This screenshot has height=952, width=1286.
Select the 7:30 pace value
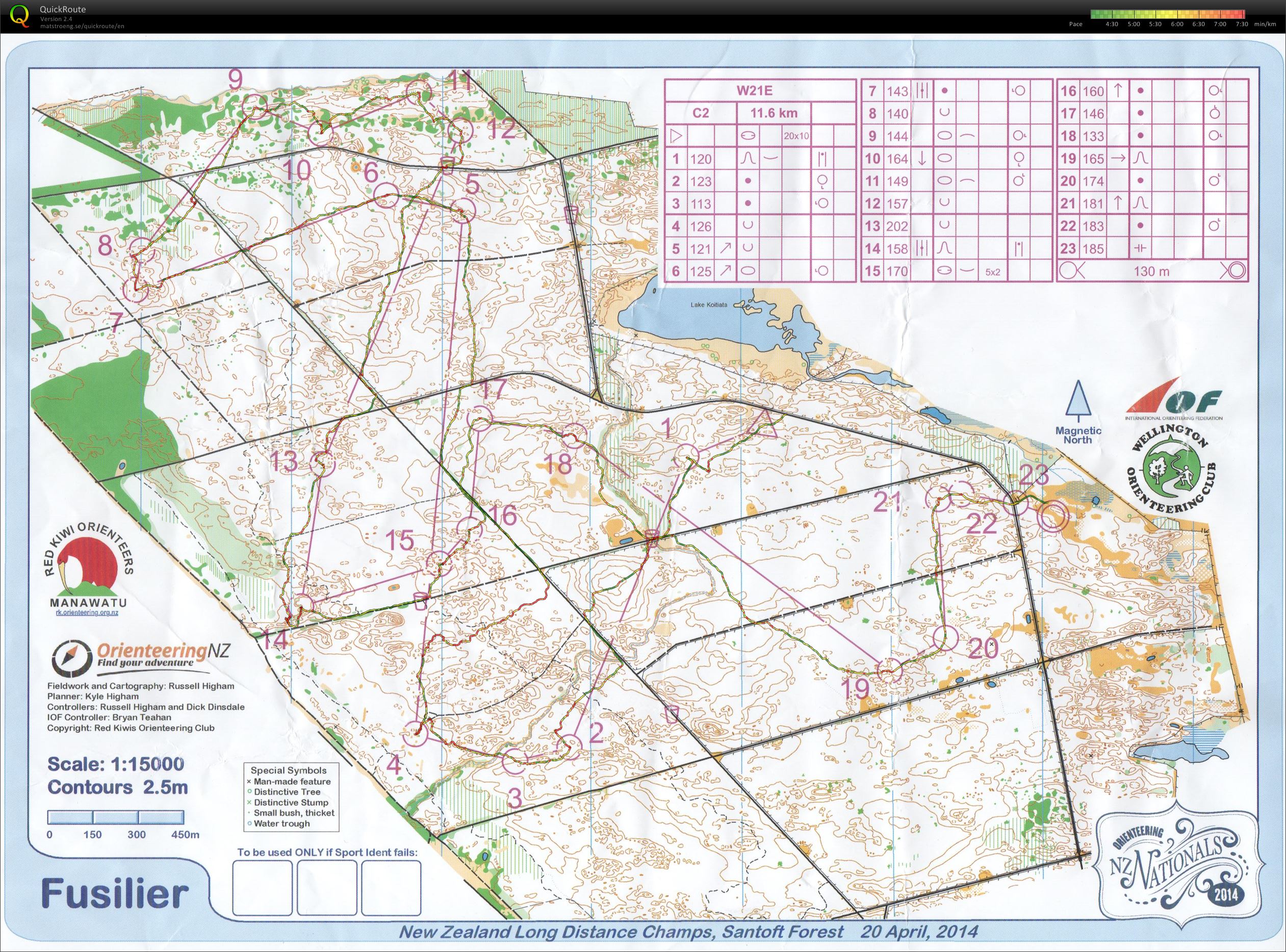[x=1242, y=24]
